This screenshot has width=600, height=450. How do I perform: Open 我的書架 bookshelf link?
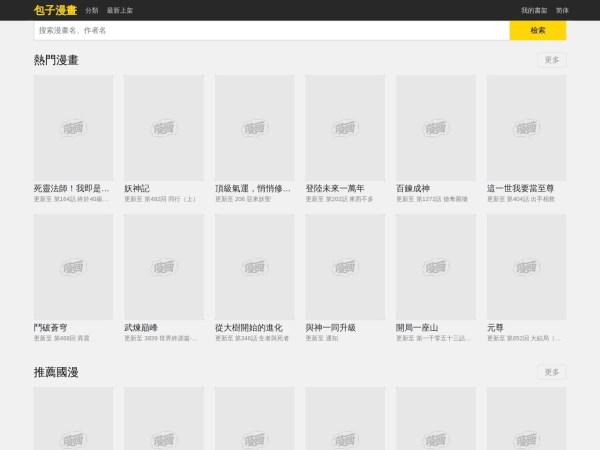(x=533, y=10)
